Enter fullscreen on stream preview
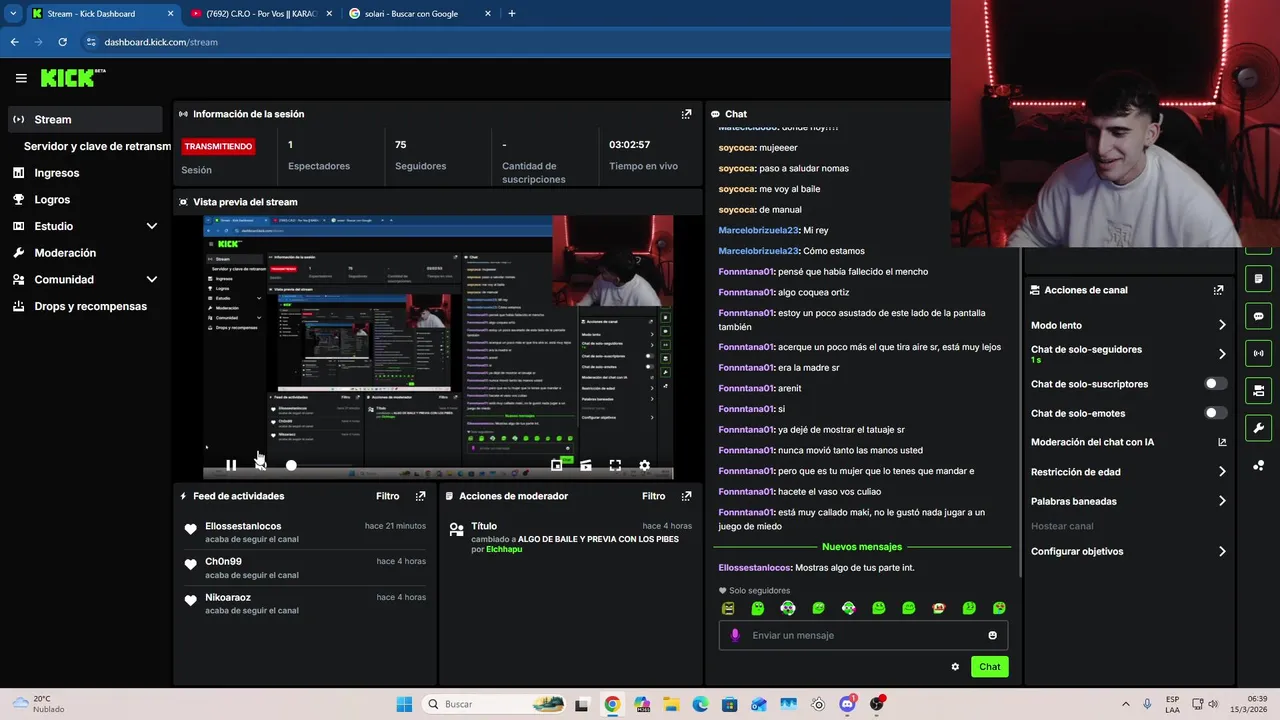The width and height of the screenshot is (1280, 720). pos(615,465)
